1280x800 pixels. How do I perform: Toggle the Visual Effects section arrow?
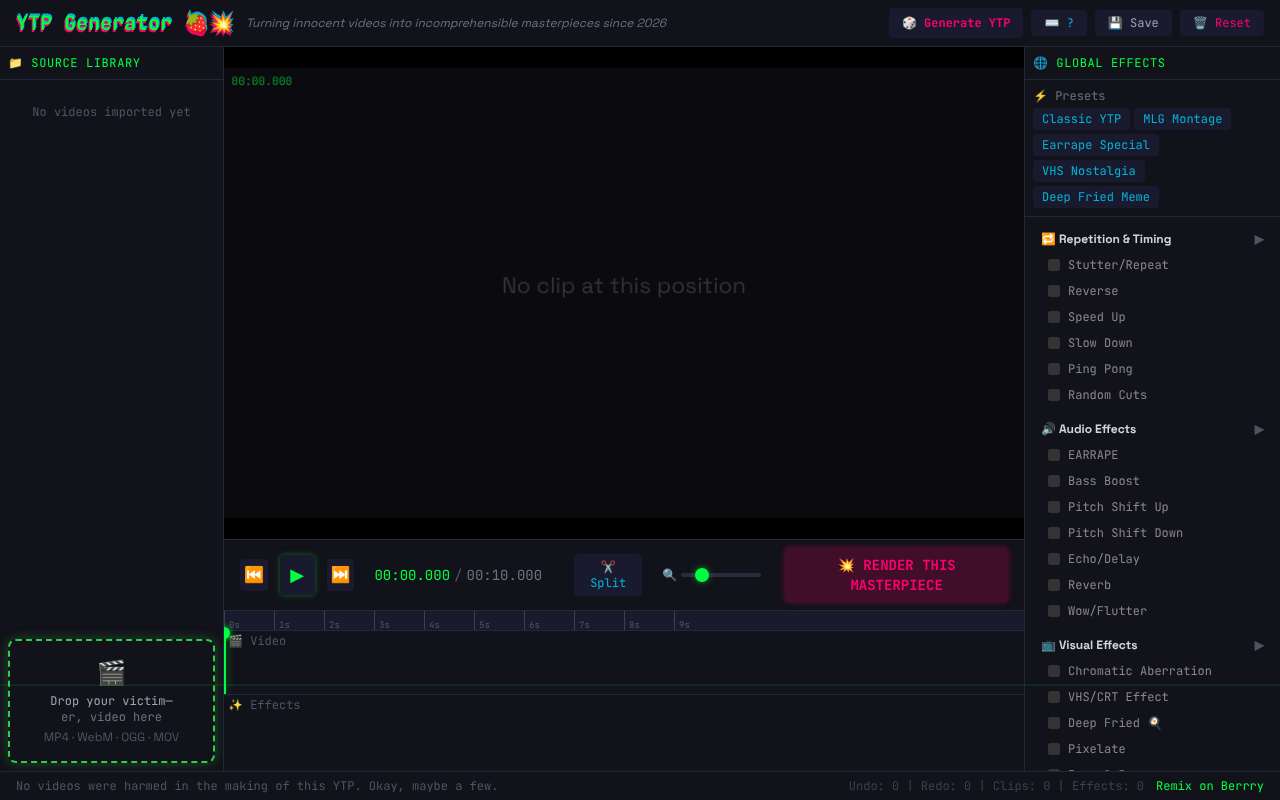[x=1259, y=645]
